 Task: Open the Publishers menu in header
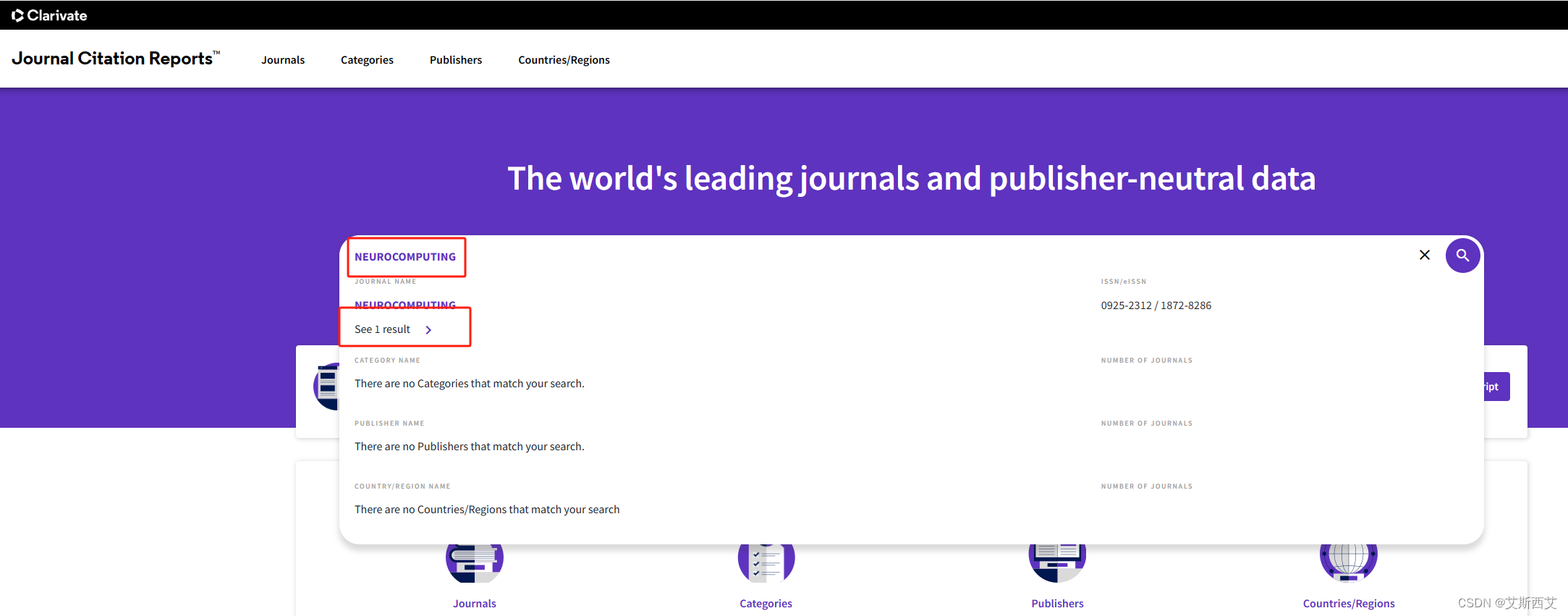tap(456, 60)
